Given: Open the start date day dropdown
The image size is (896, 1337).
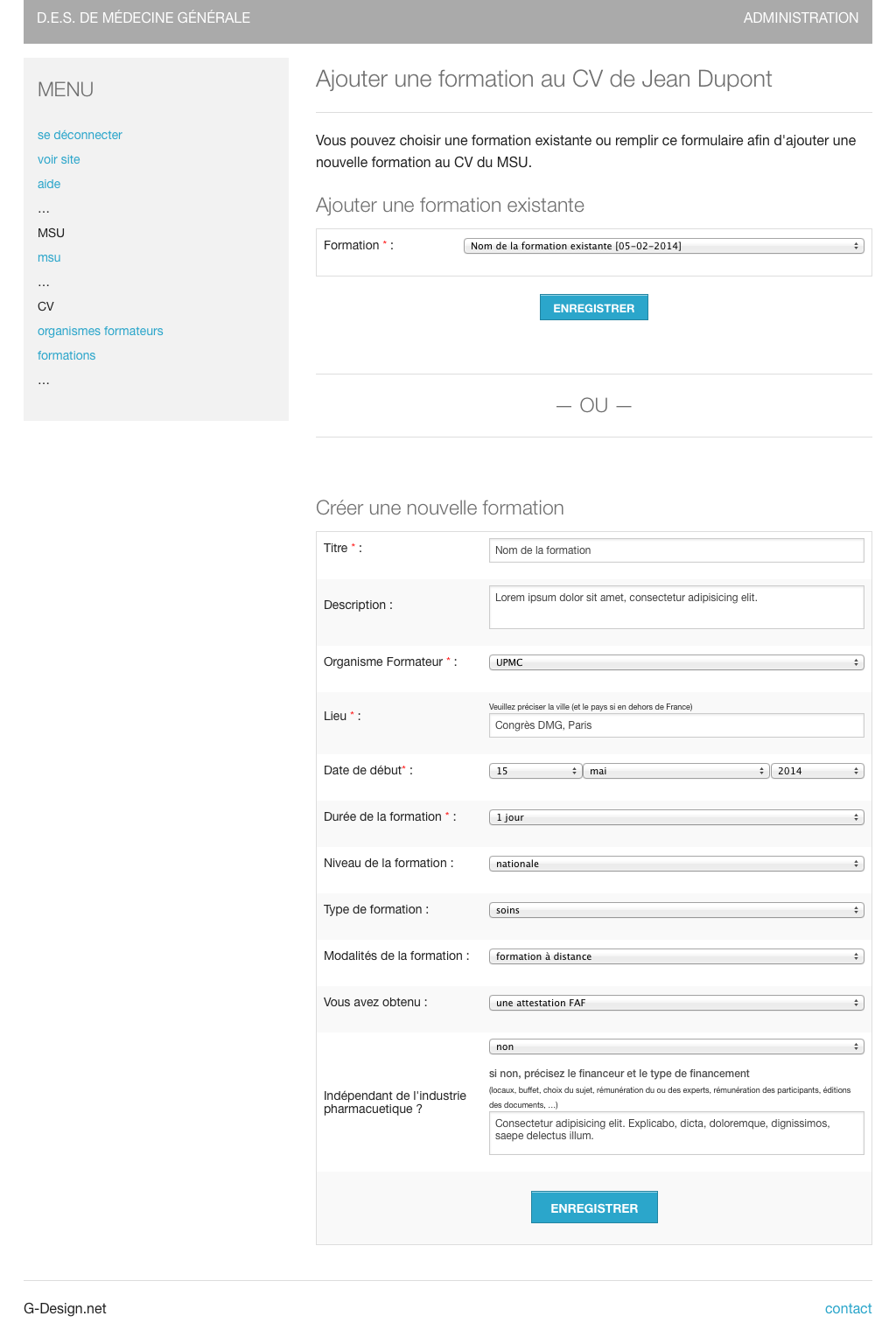Looking at the screenshot, I should (x=535, y=771).
